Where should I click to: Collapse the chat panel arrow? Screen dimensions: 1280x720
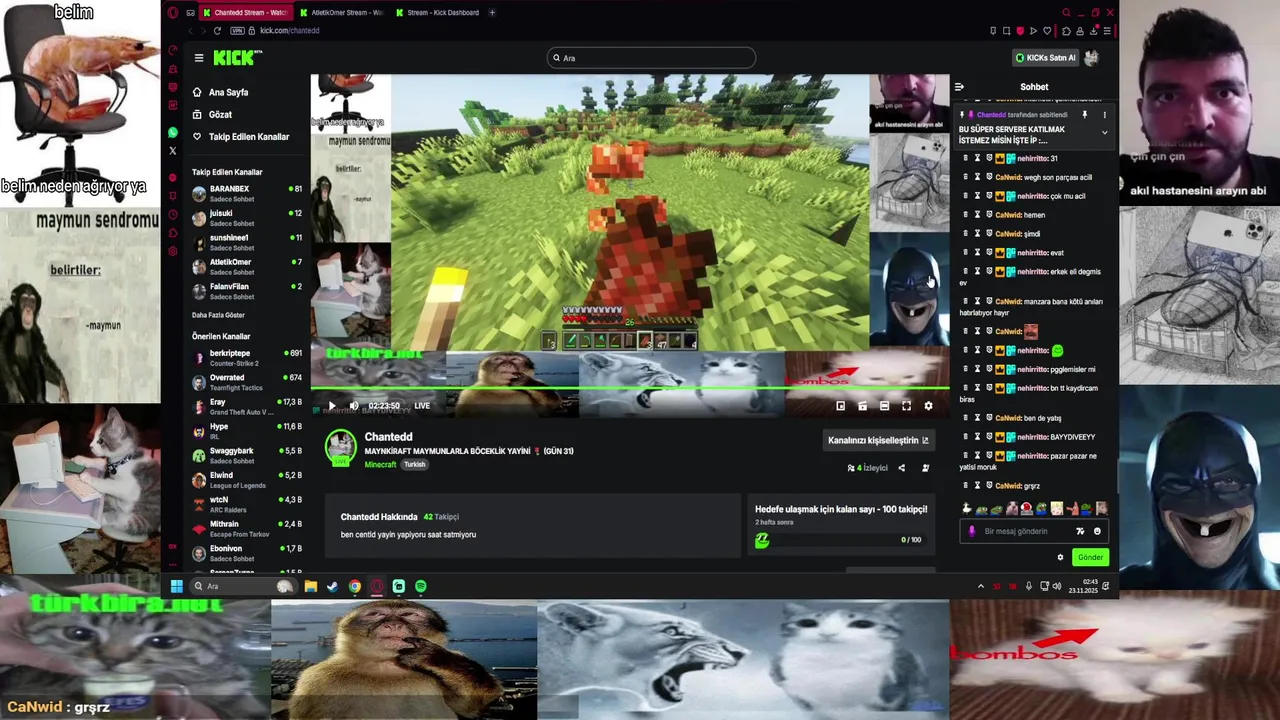(959, 87)
